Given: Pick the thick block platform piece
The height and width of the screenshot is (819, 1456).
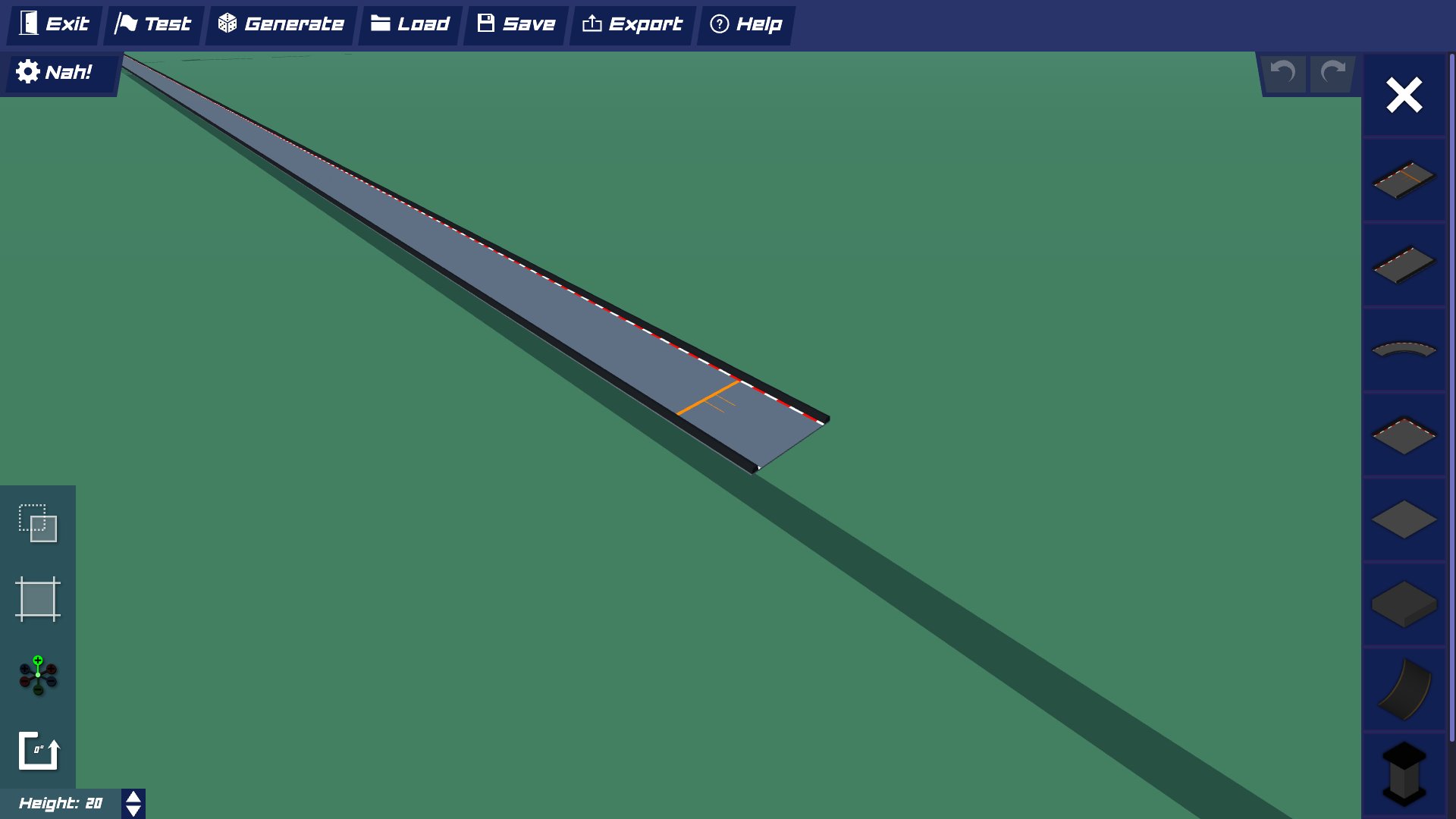Looking at the screenshot, I should tap(1403, 605).
